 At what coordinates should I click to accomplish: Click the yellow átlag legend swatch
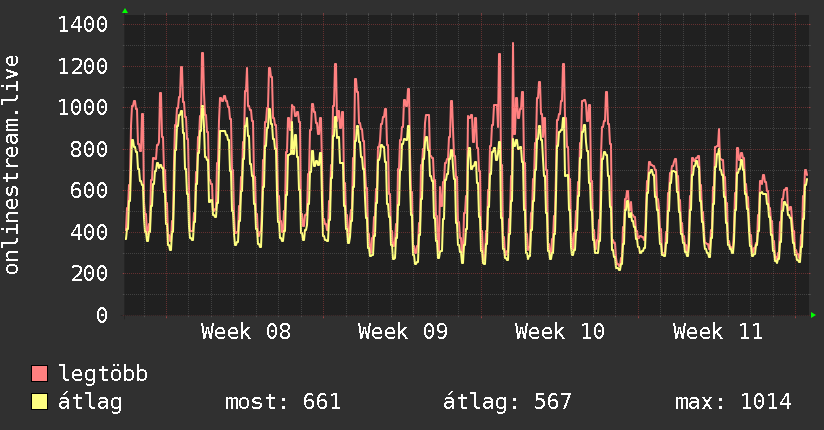(39, 402)
